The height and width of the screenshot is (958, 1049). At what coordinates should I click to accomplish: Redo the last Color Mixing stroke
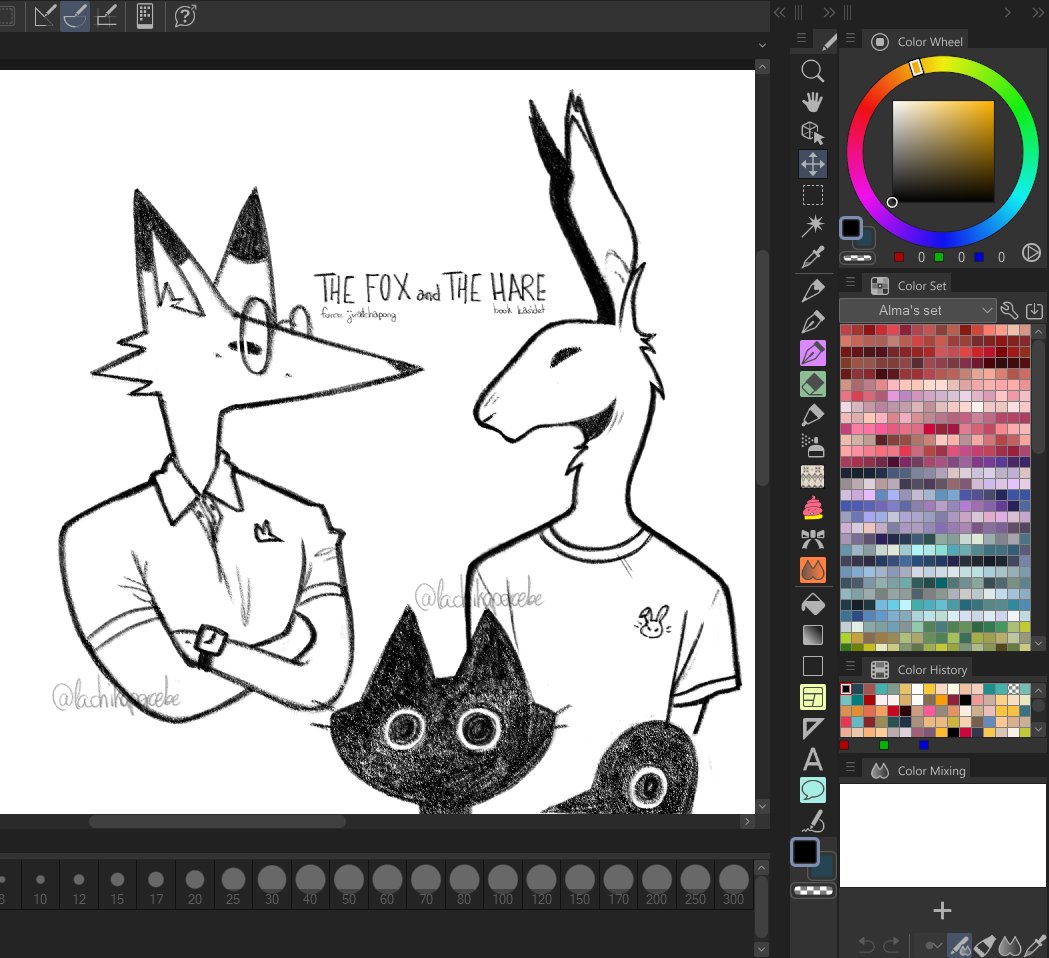[892, 945]
